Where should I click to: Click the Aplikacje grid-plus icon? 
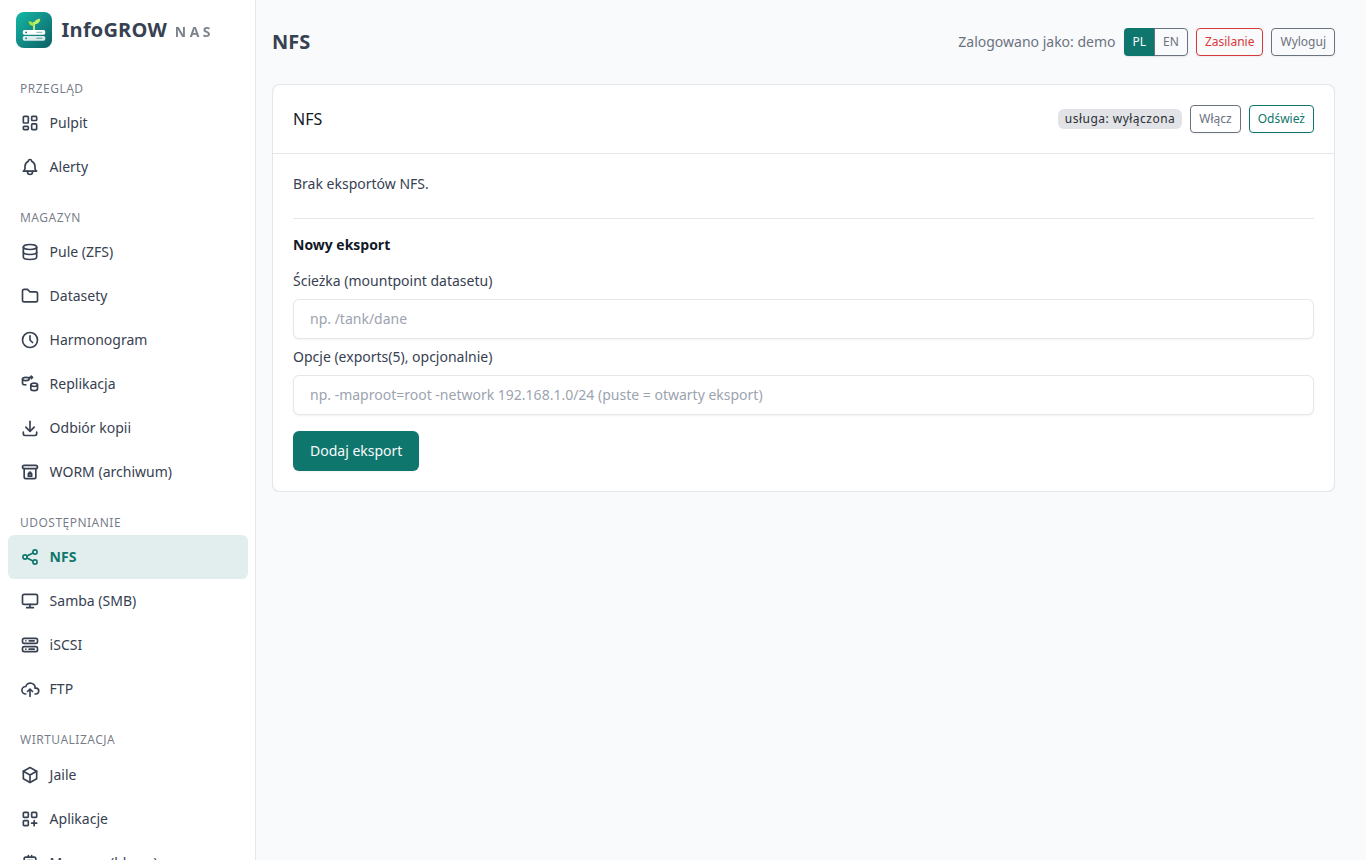click(30, 819)
